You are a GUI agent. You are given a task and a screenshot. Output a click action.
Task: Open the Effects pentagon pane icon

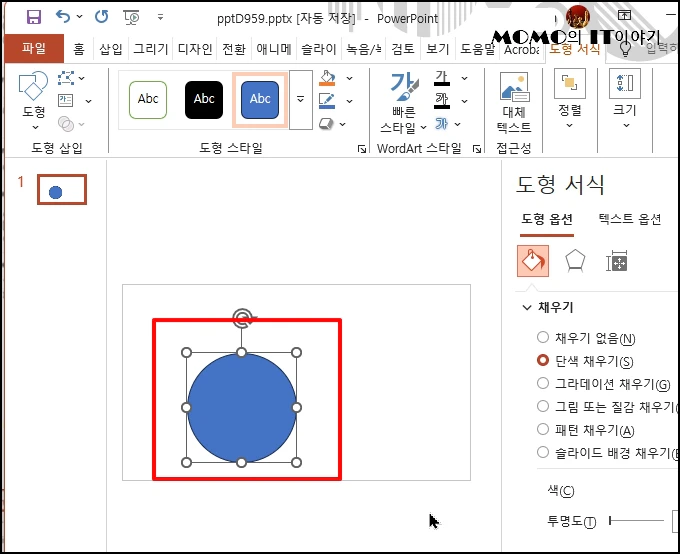575,261
